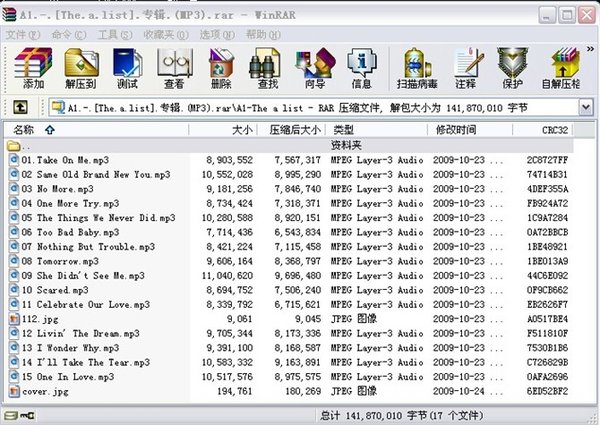
Task: Sort by 修改时间 column header
Action: point(470,130)
